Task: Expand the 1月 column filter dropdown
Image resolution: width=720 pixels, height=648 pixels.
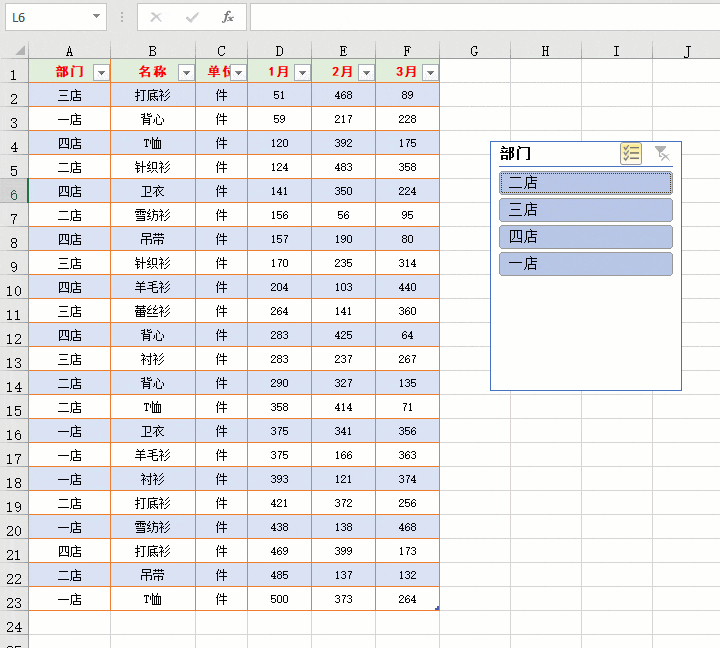Action: pos(302,72)
